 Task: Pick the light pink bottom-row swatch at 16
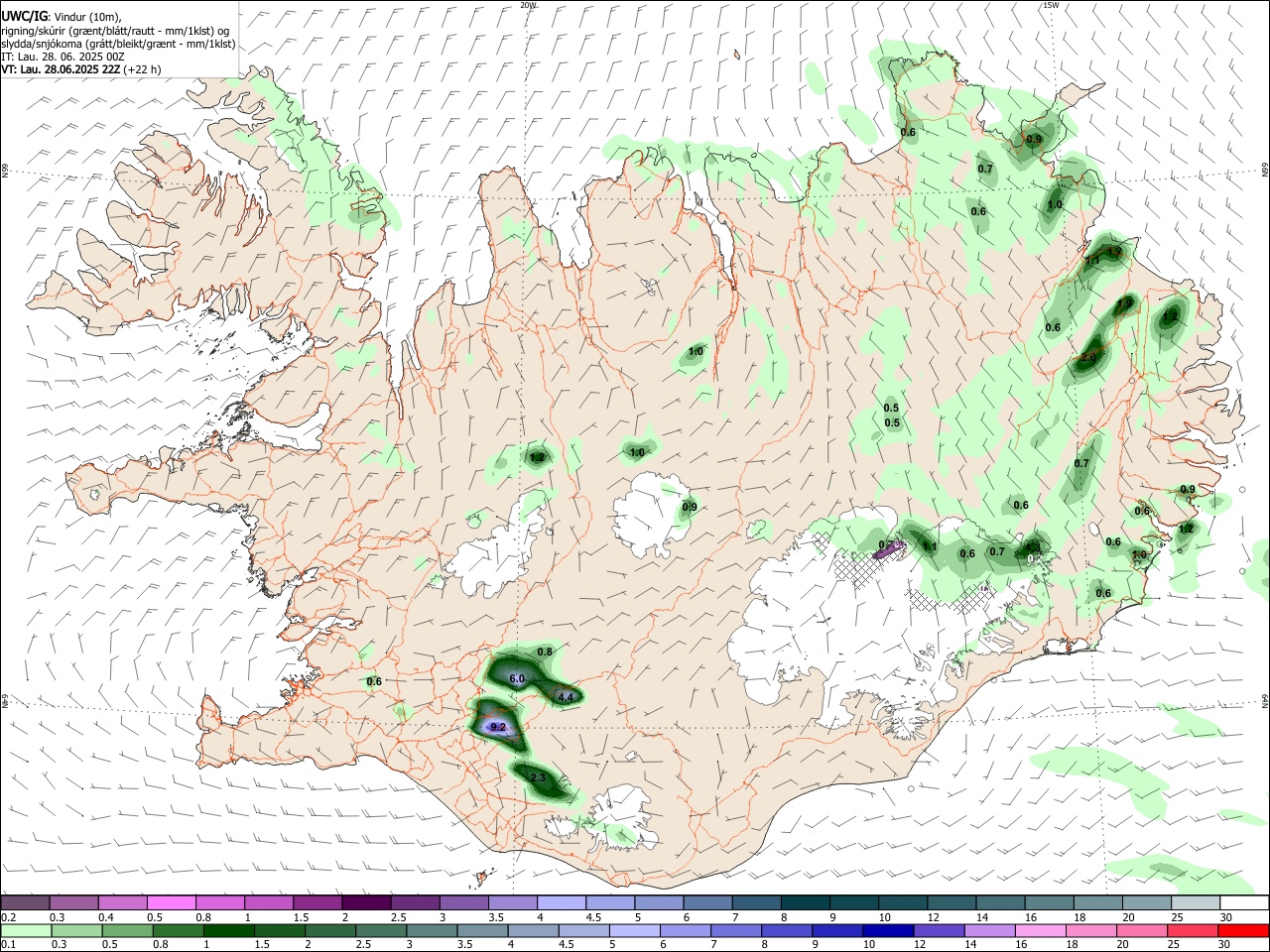pyautogui.click(x=1040, y=930)
